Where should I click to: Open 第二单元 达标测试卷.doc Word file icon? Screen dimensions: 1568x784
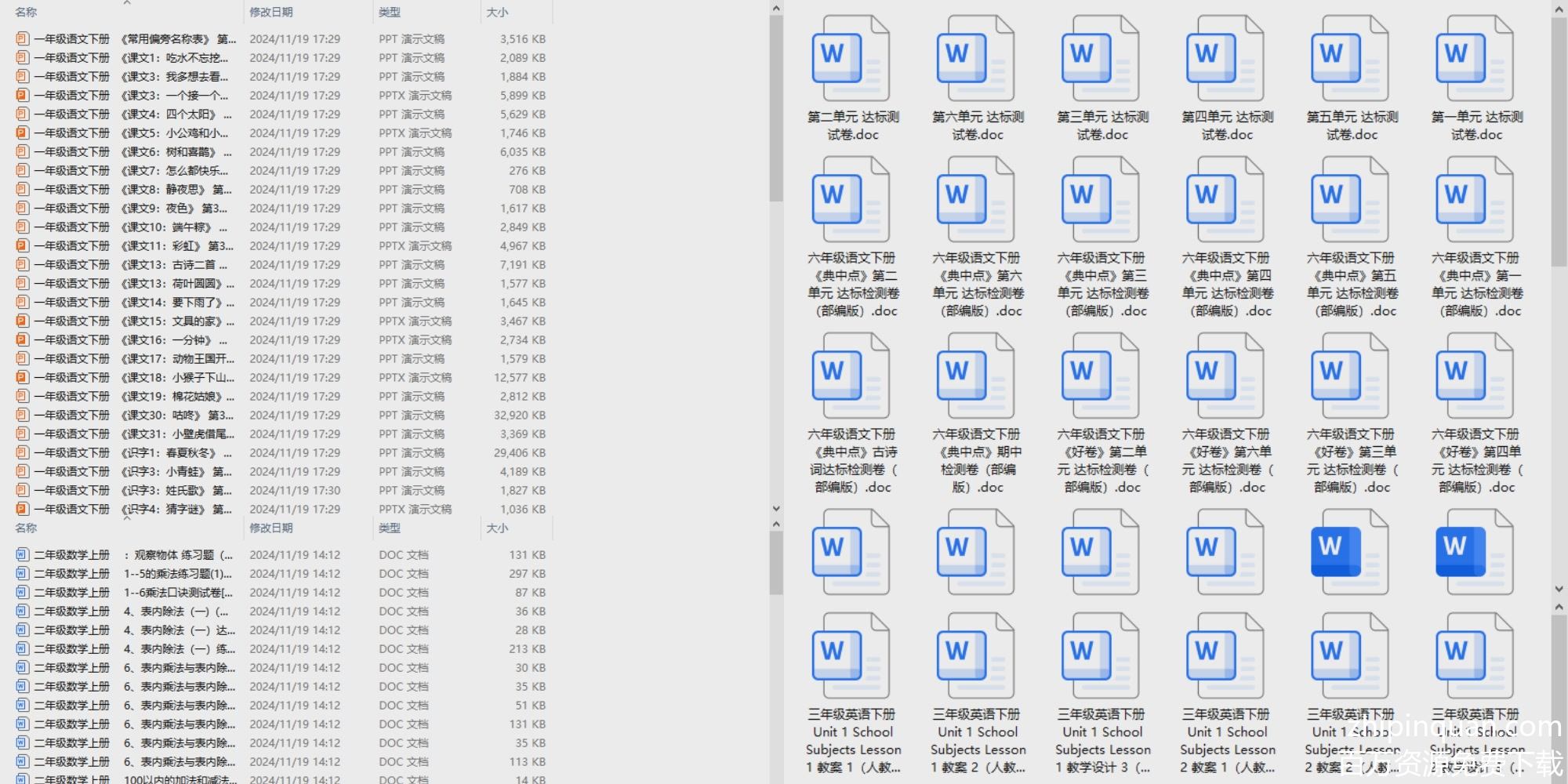[851, 59]
